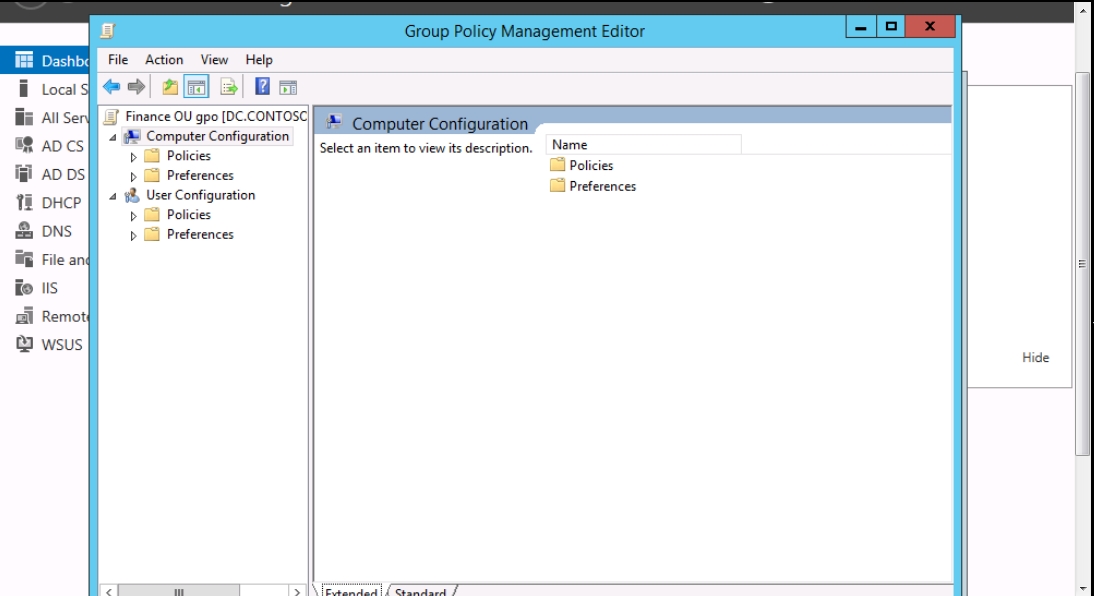This screenshot has width=1094, height=596.
Task: Select 'User Configuration' tree label
Action: click(200, 195)
